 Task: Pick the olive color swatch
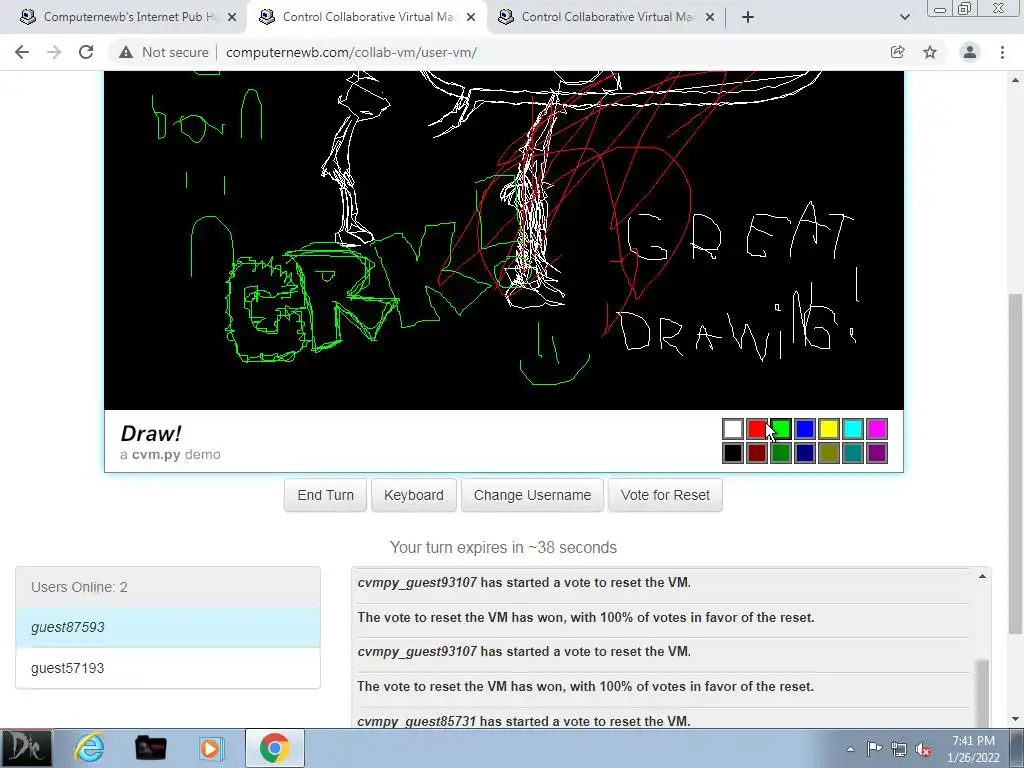coord(829,453)
